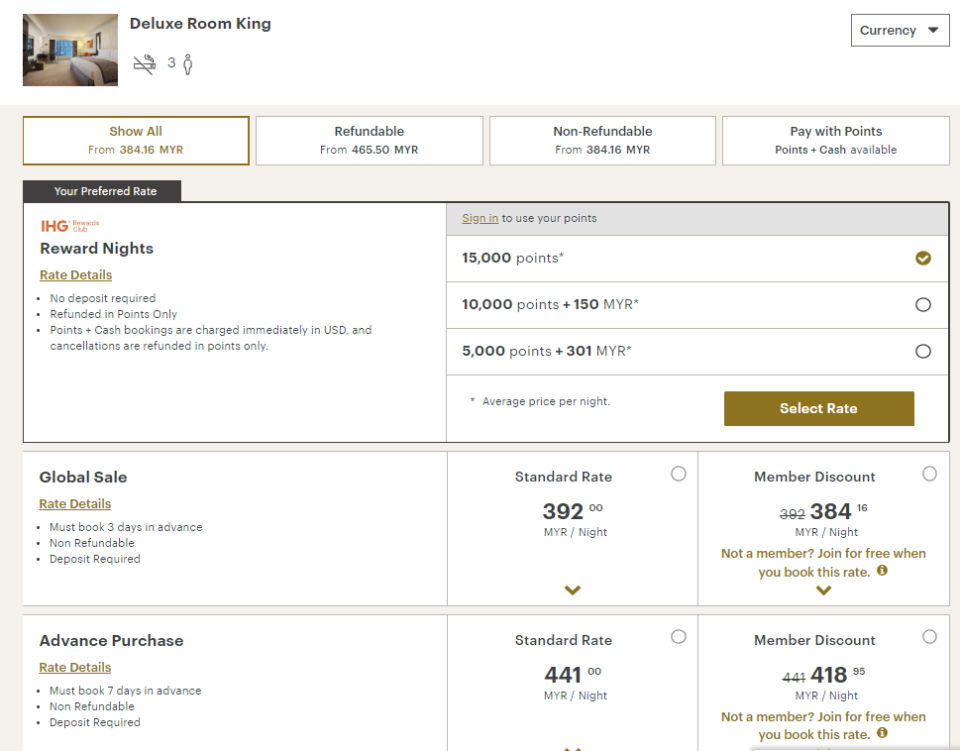Viewport: 960px width, 751px height.
Task: Expand Global Sale Member Discount chevron
Action: [x=823, y=590]
